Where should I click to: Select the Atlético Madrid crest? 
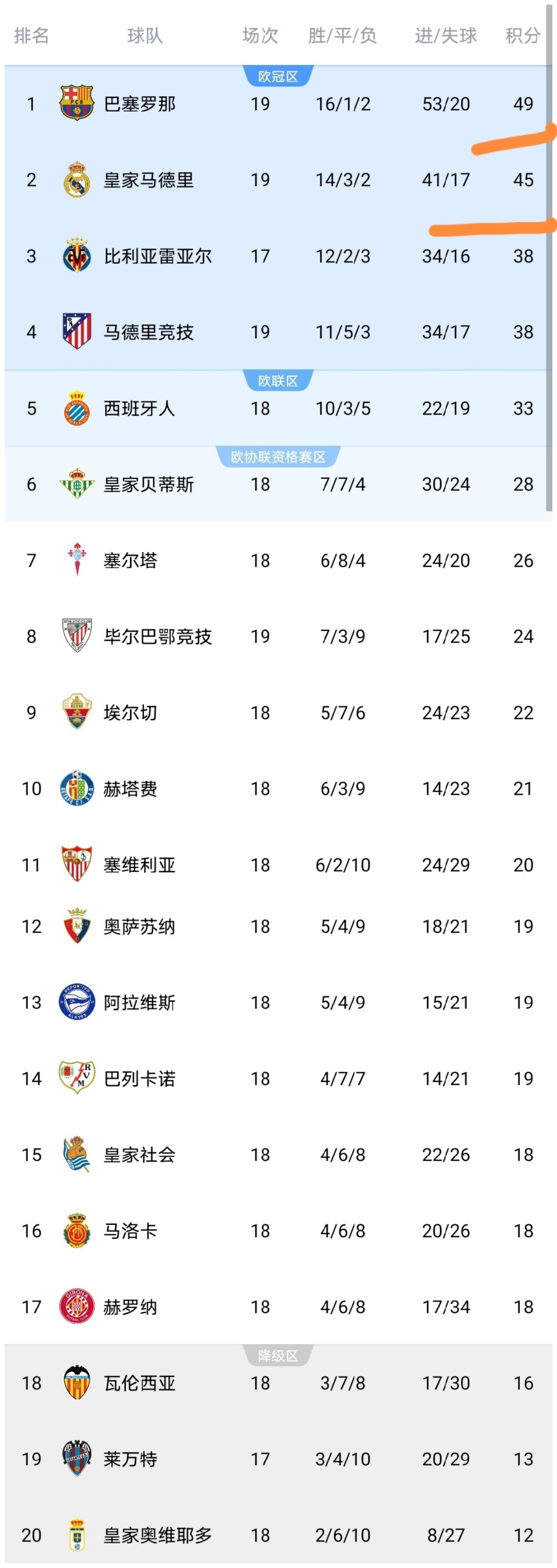77,331
